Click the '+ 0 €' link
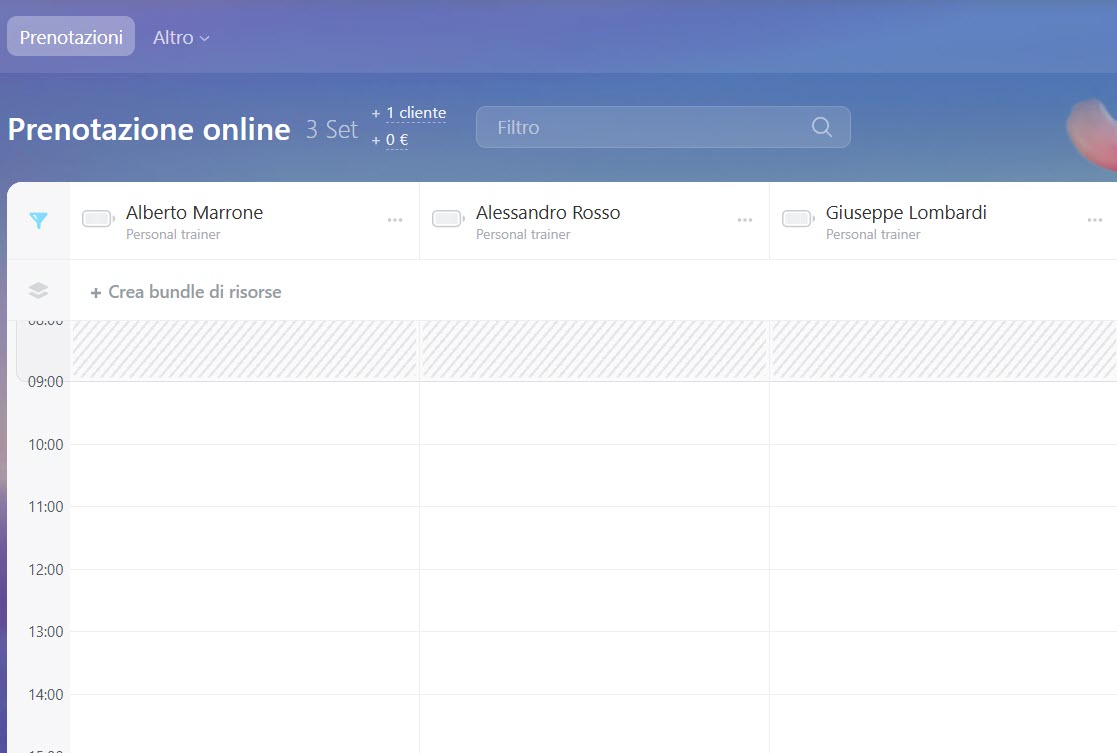The height and width of the screenshot is (753, 1117). pyautogui.click(x=396, y=140)
